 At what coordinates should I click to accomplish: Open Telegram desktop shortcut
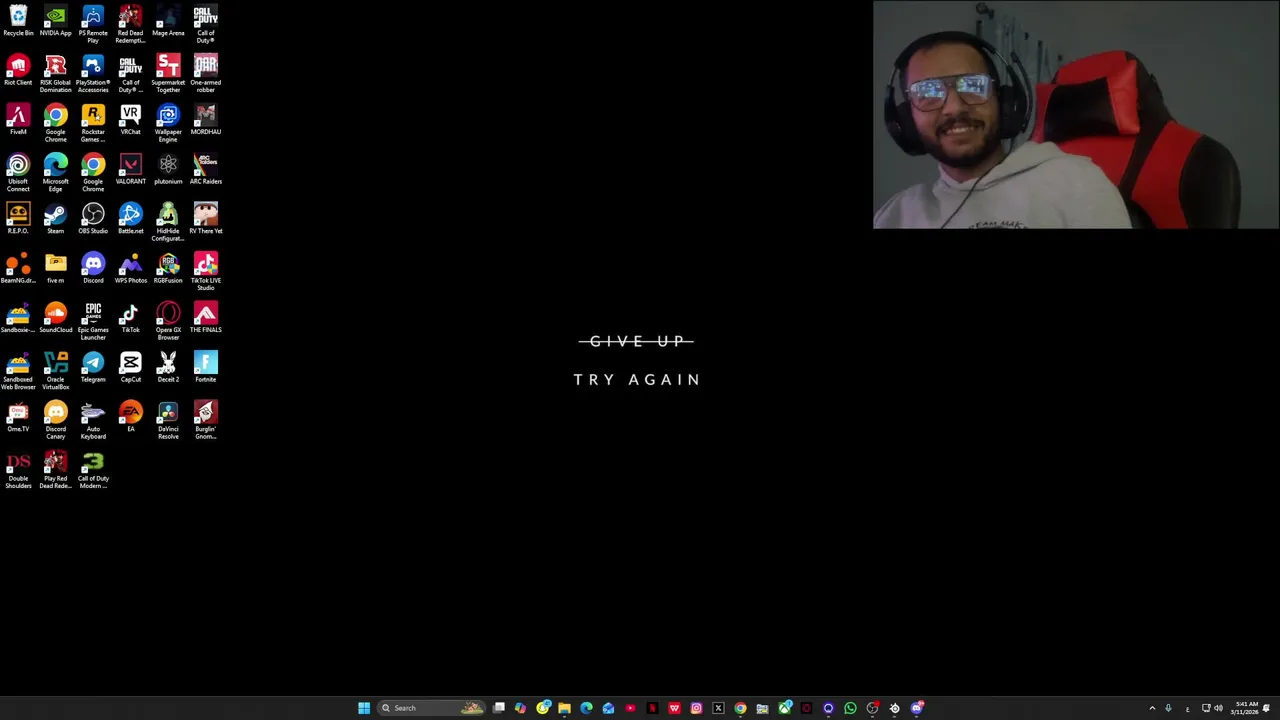(93, 368)
